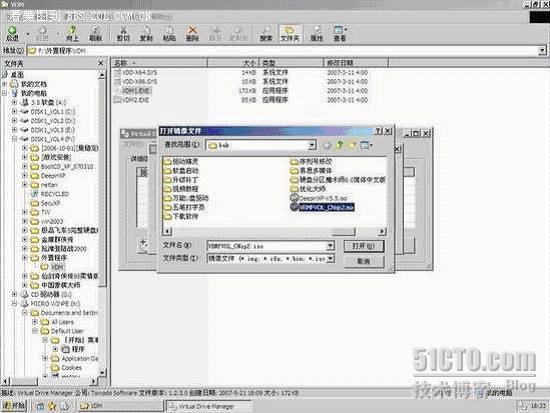The height and width of the screenshot is (413, 550).
Task: Click the Copy (复制) toolbar icon
Action: tap(146, 34)
